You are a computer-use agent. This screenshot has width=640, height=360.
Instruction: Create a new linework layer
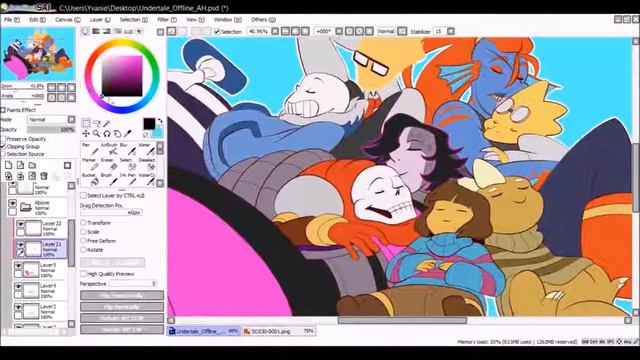pyautogui.click(x=20, y=165)
